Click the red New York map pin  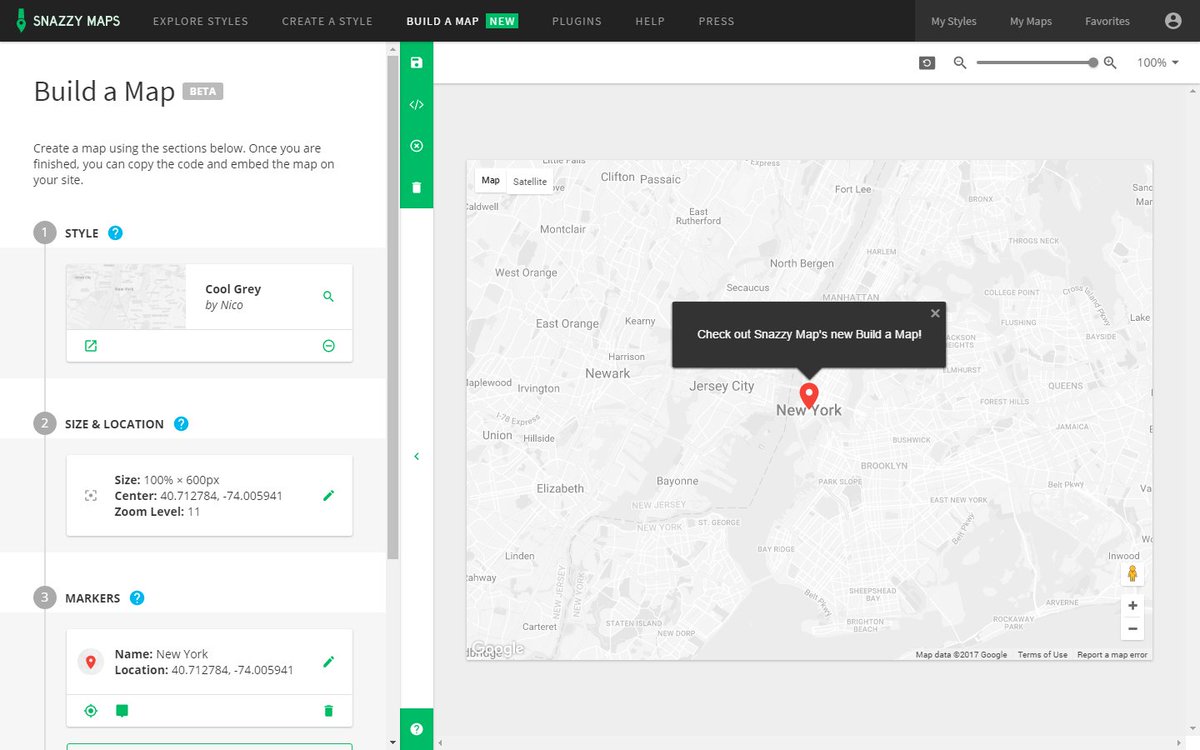point(809,395)
